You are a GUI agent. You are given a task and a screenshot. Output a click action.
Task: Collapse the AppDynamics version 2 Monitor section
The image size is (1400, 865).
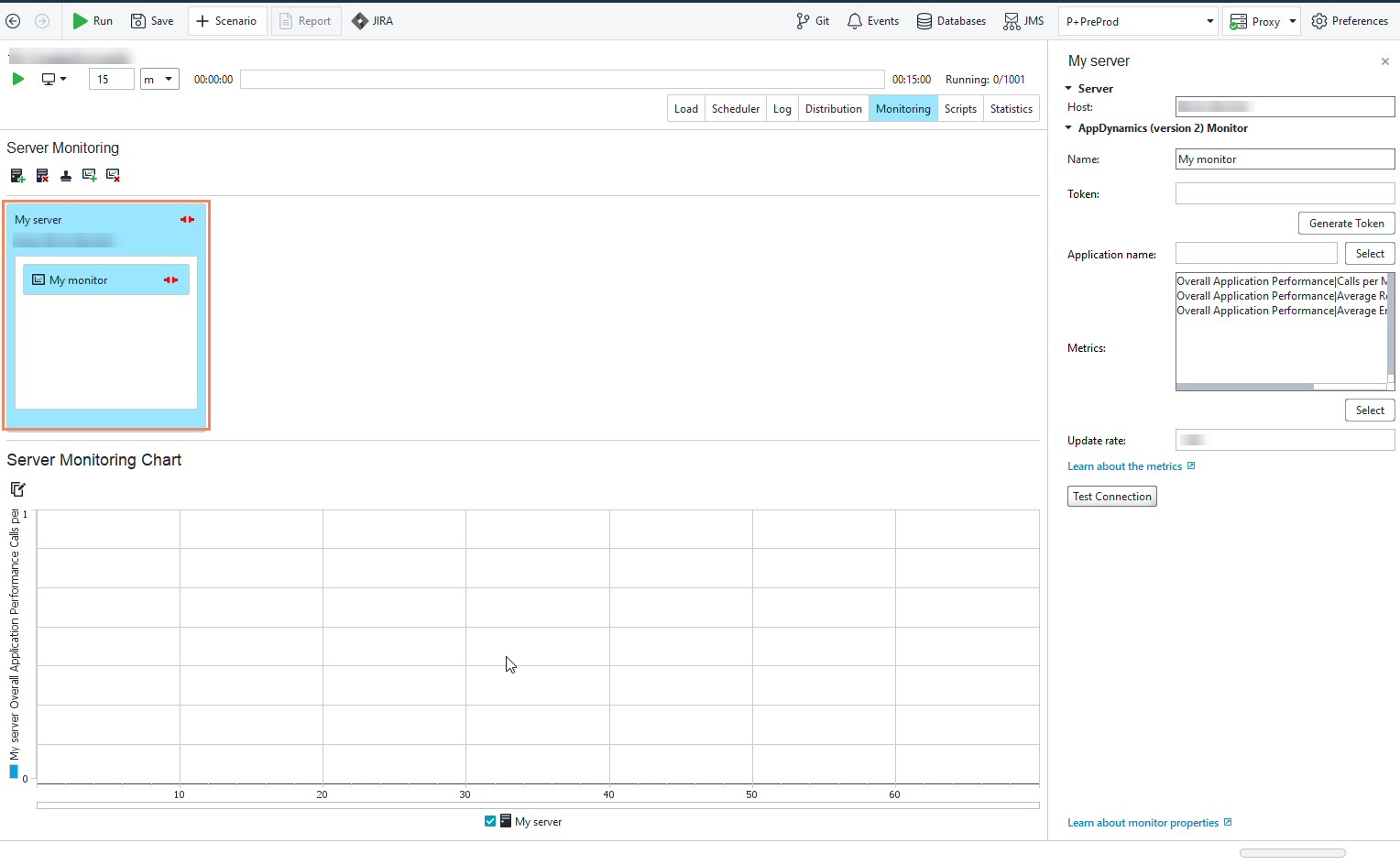coord(1067,128)
